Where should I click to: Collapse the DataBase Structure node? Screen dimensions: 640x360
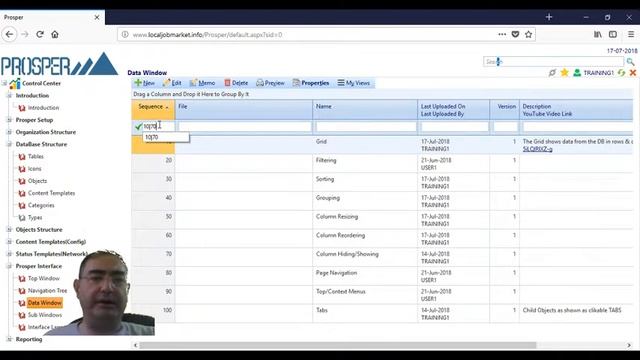pyautogui.click(x=9, y=144)
